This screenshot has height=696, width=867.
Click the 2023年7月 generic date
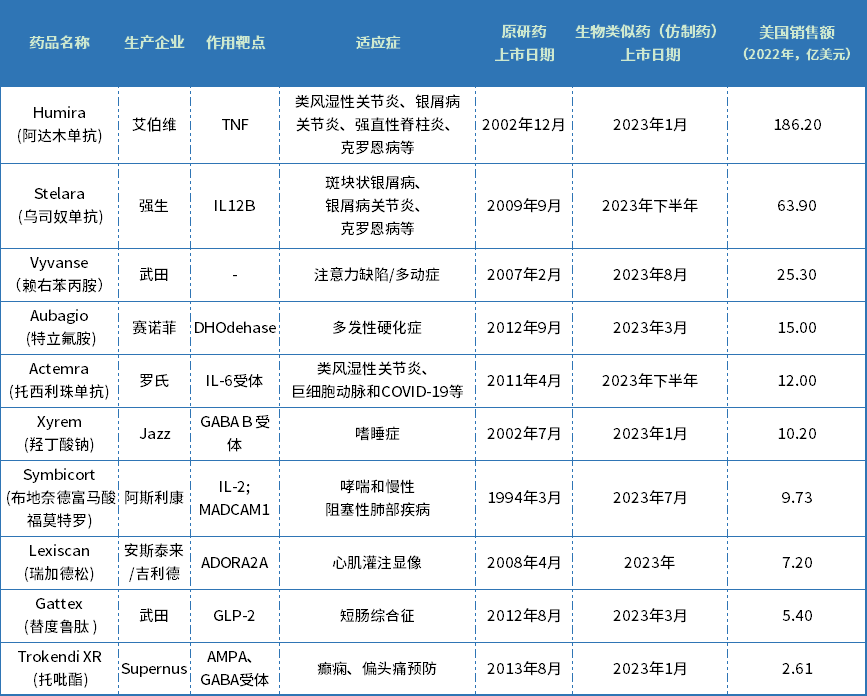click(x=650, y=498)
